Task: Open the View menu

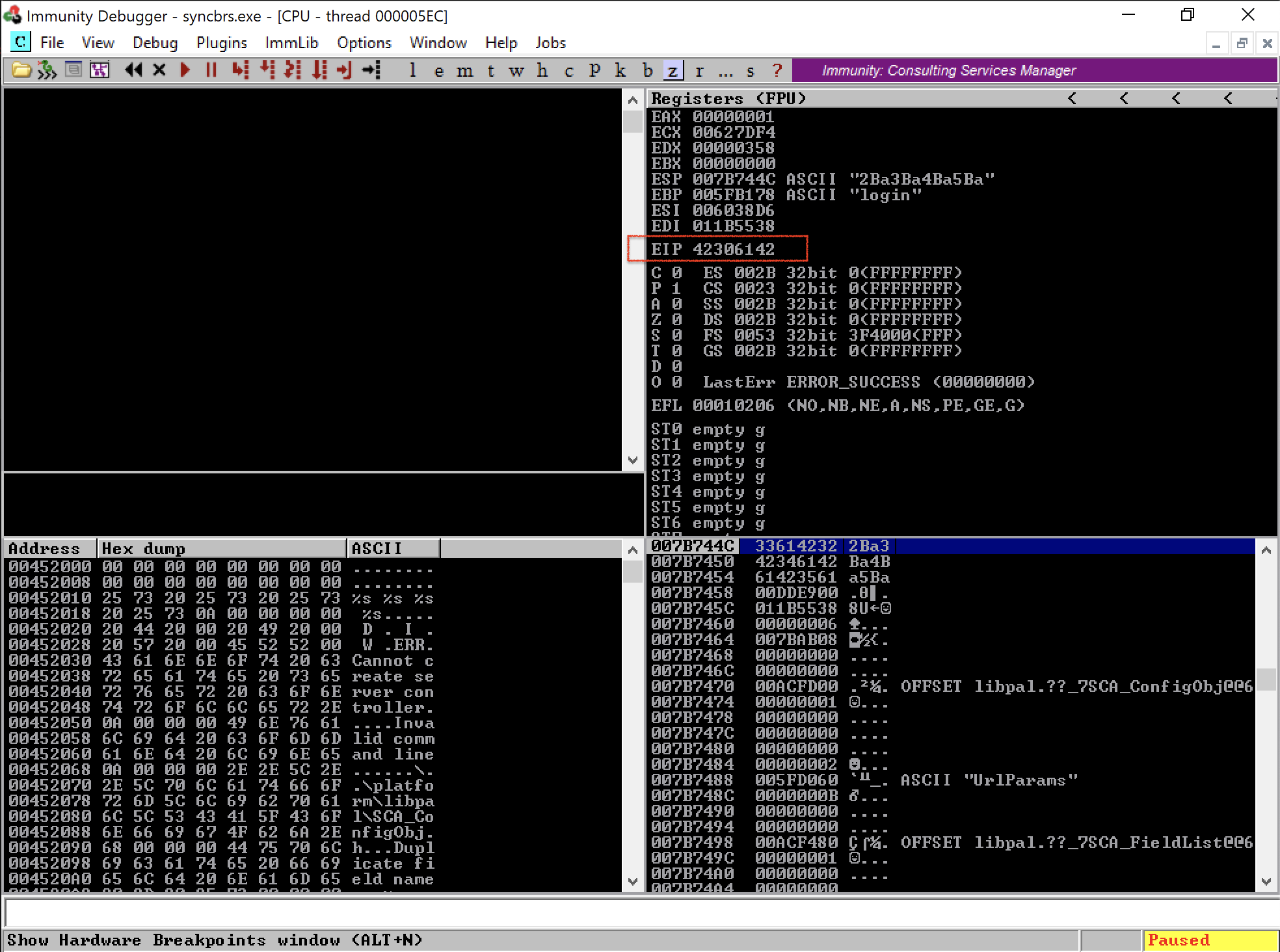Action: tap(98, 43)
